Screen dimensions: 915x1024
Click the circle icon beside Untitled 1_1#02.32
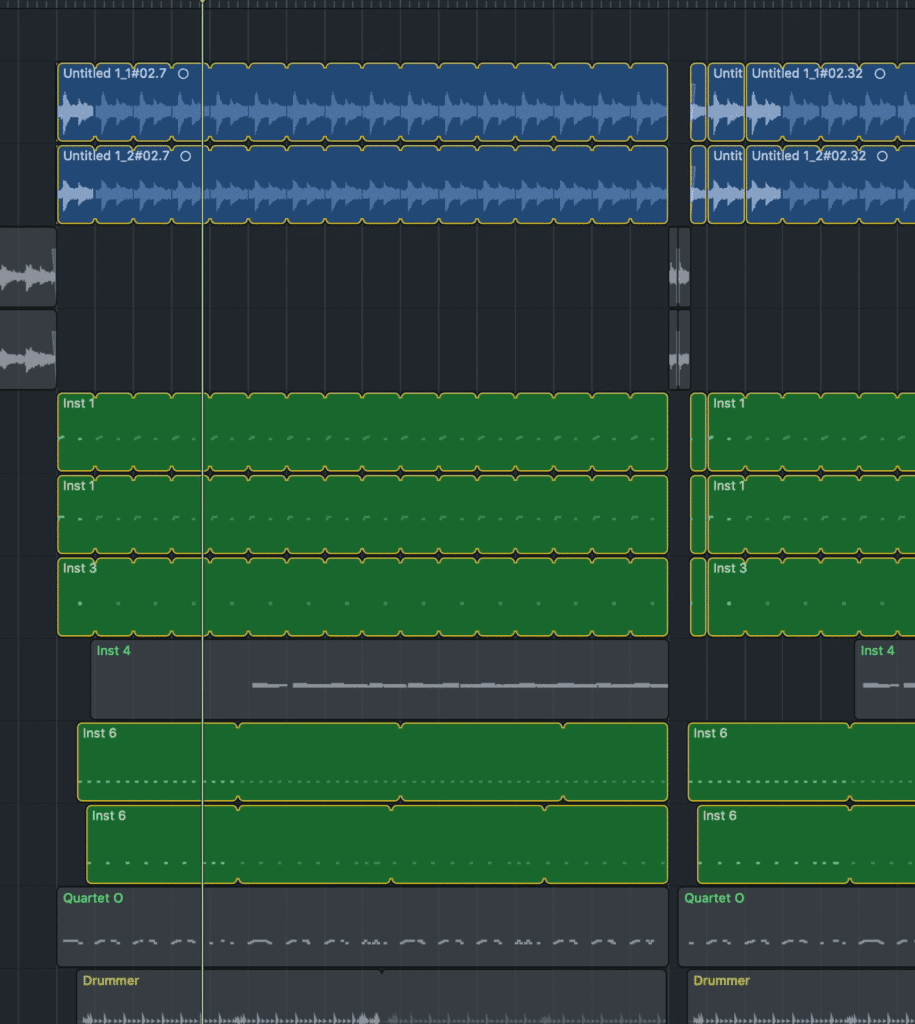(x=880, y=74)
